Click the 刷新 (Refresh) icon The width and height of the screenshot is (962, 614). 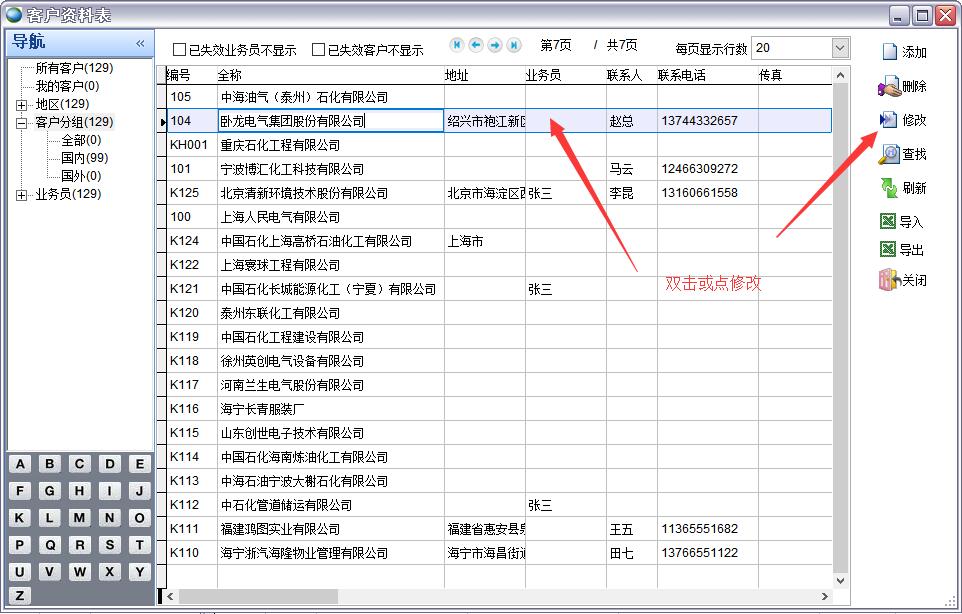(889, 188)
